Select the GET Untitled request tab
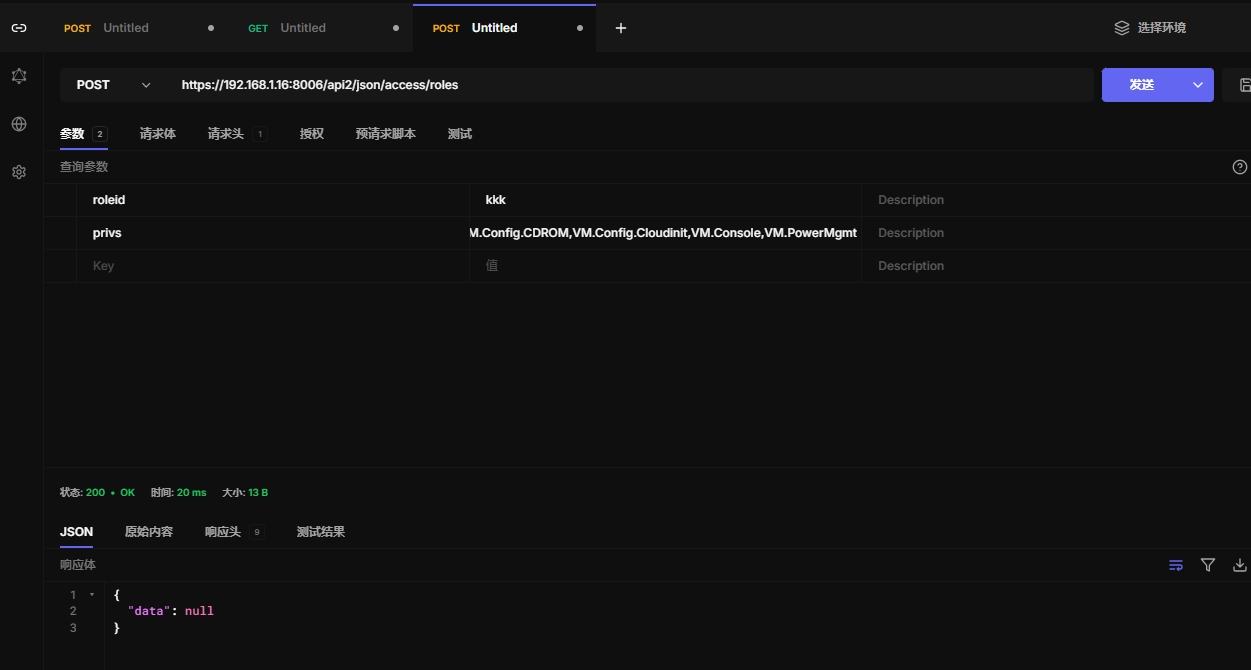The width and height of the screenshot is (1251, 670). [302, 28]
